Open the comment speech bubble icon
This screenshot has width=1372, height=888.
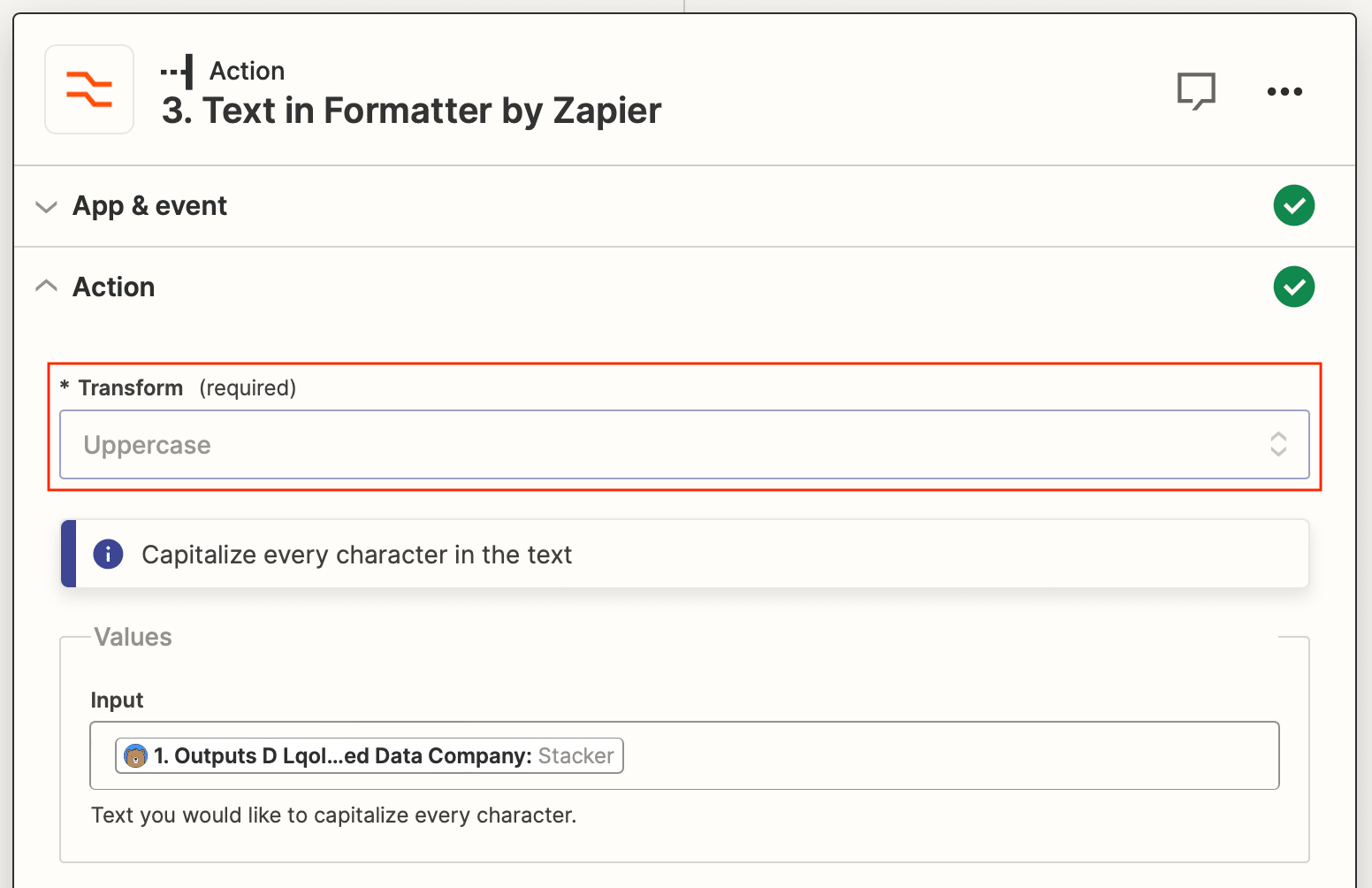point(1198,91)
